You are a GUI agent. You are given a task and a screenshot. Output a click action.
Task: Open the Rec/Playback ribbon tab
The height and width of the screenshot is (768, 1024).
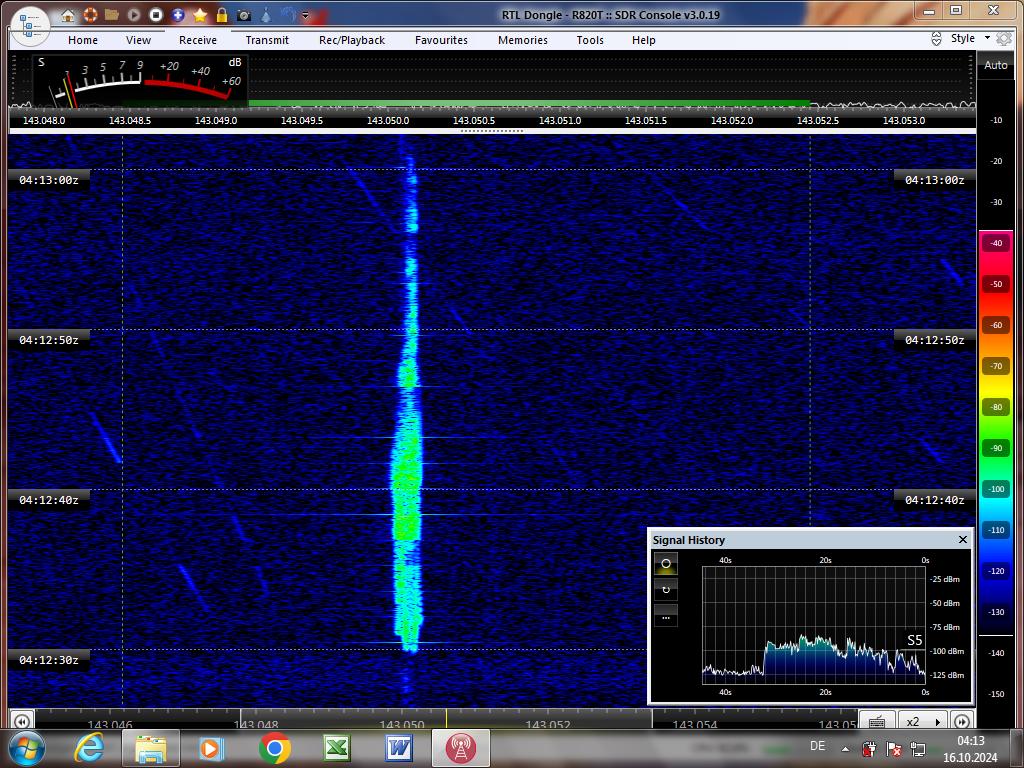[x=352, y=40]
